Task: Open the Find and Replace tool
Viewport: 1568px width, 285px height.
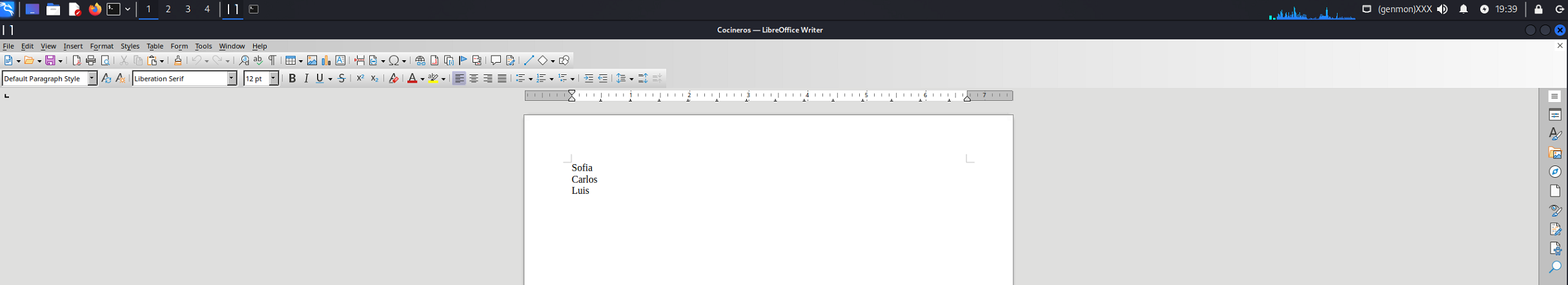Action: click(x=243, y=61)
